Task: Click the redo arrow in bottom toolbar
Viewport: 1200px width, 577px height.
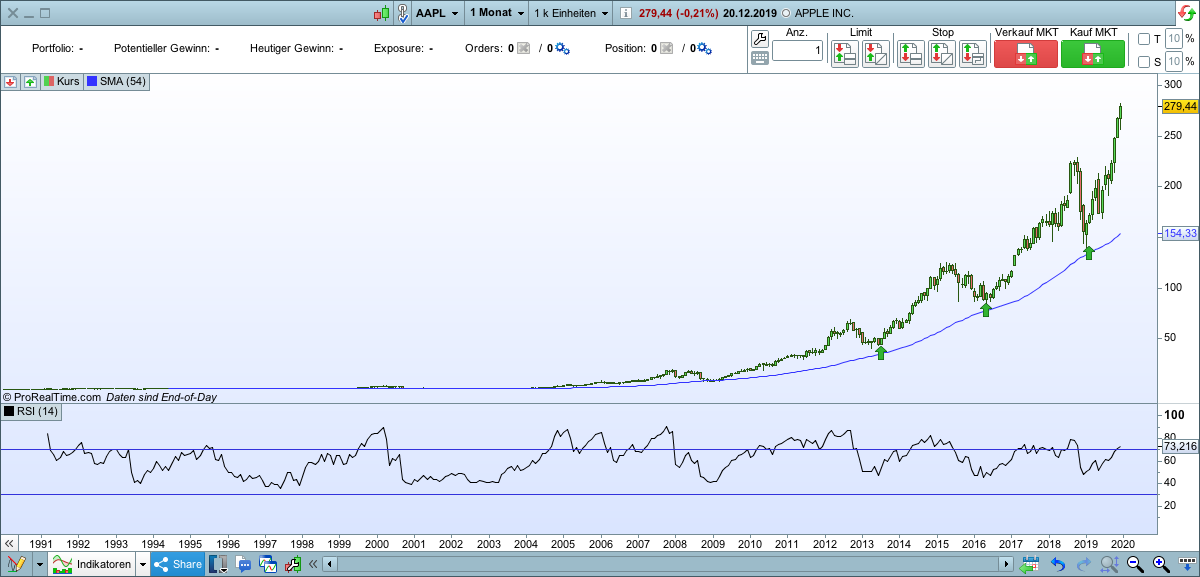Action: point(1084,564)
